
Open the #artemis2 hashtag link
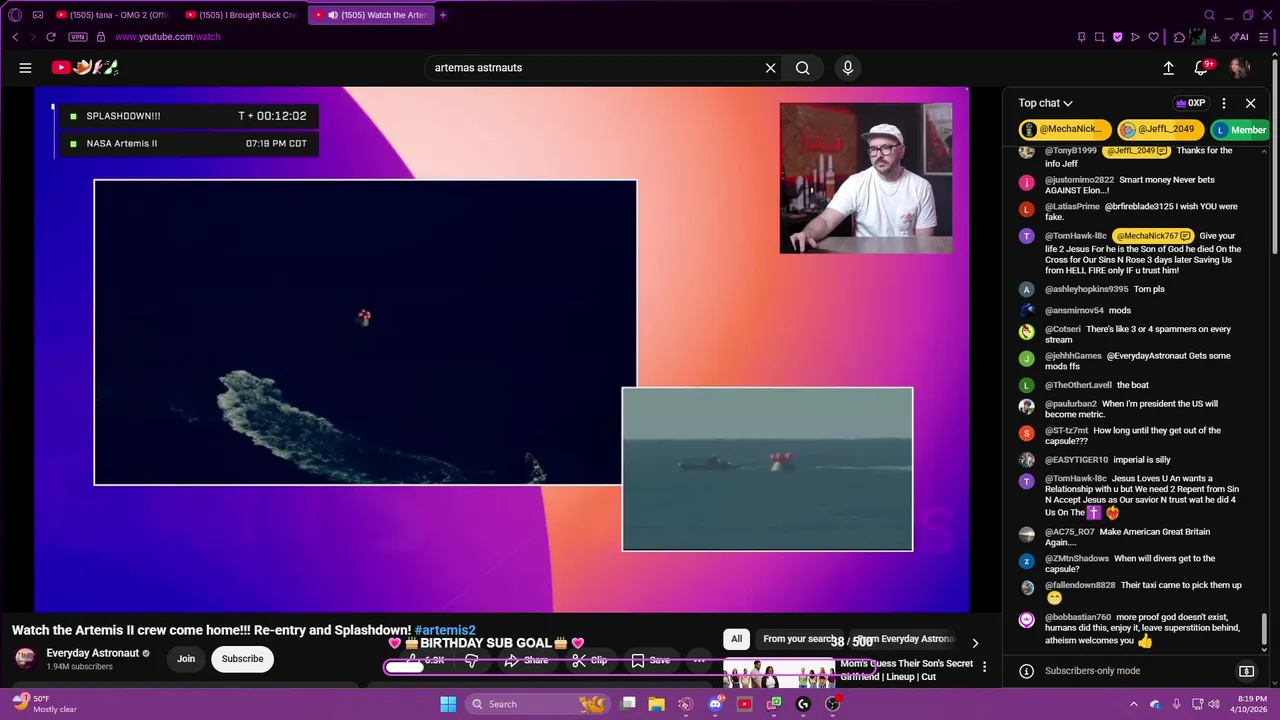(445, 630)
